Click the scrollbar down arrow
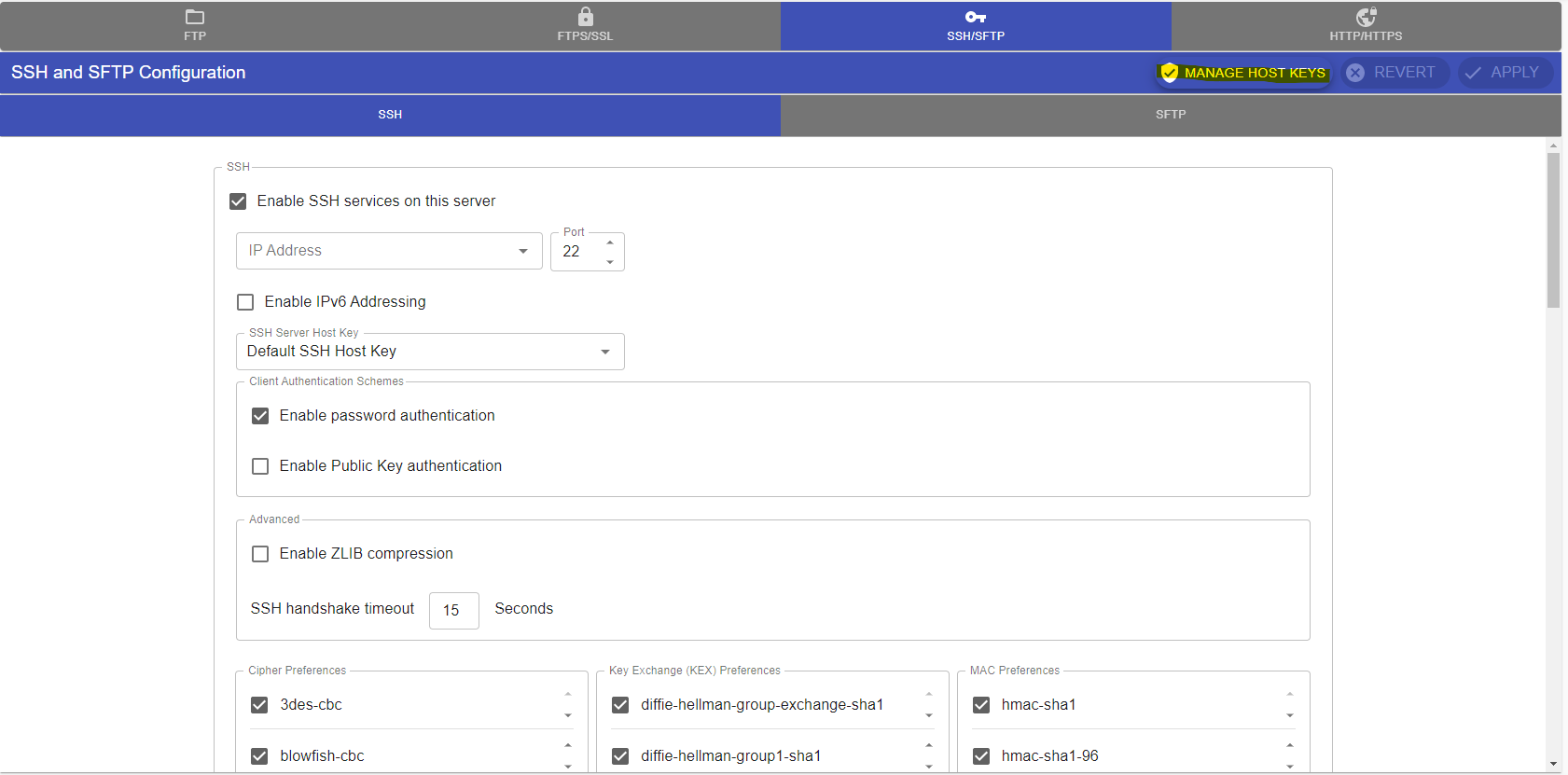Screen dimensions: 1568x775 [1553, 765]
